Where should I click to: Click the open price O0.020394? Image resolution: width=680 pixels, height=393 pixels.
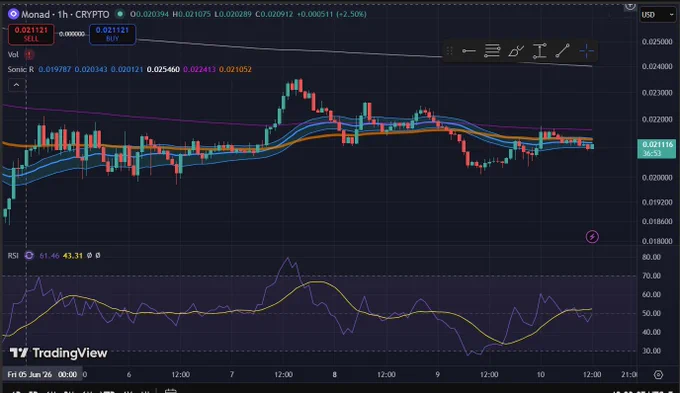[150, 14]
